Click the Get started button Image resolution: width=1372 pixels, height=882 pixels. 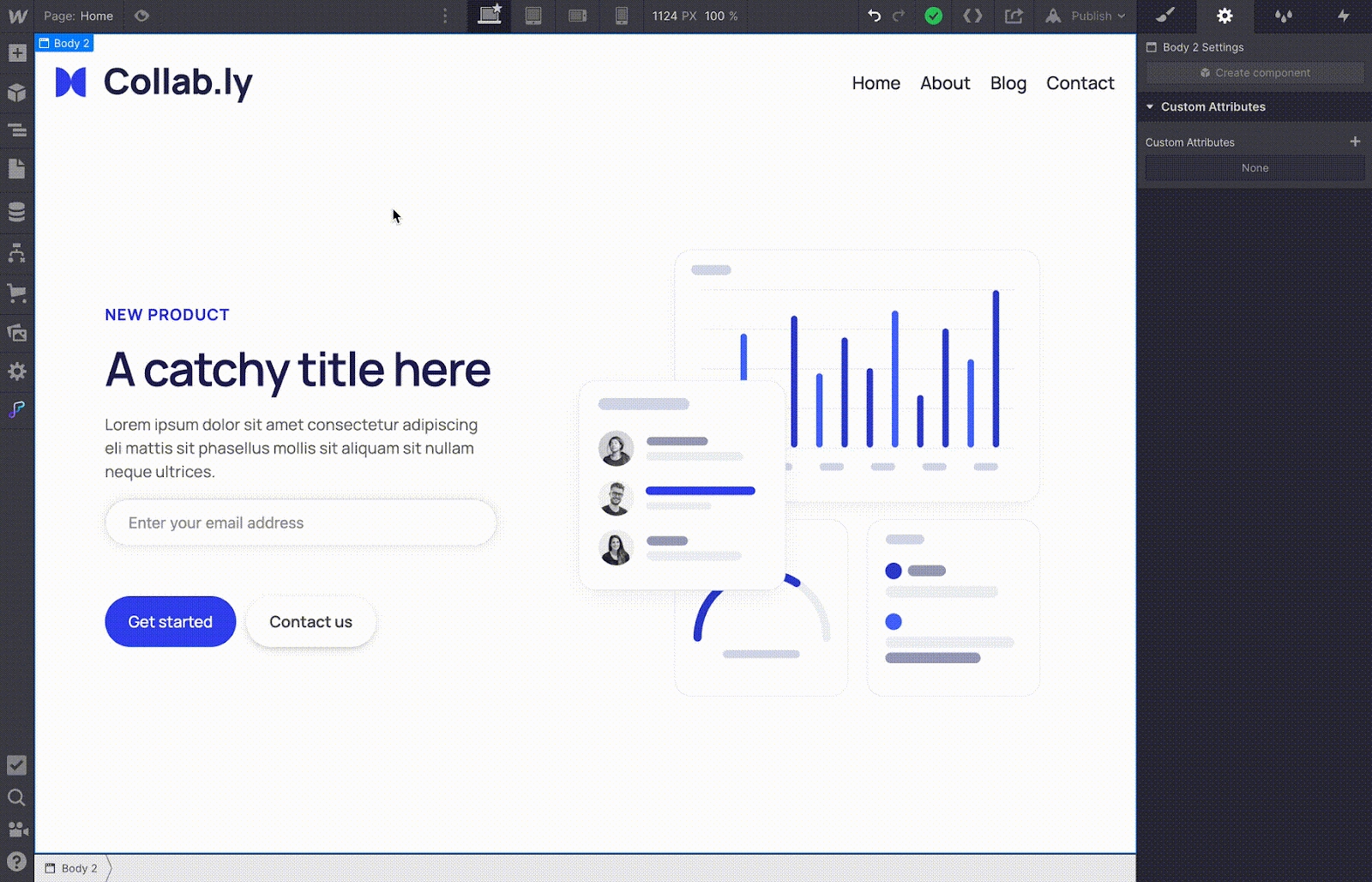[170, 621]
